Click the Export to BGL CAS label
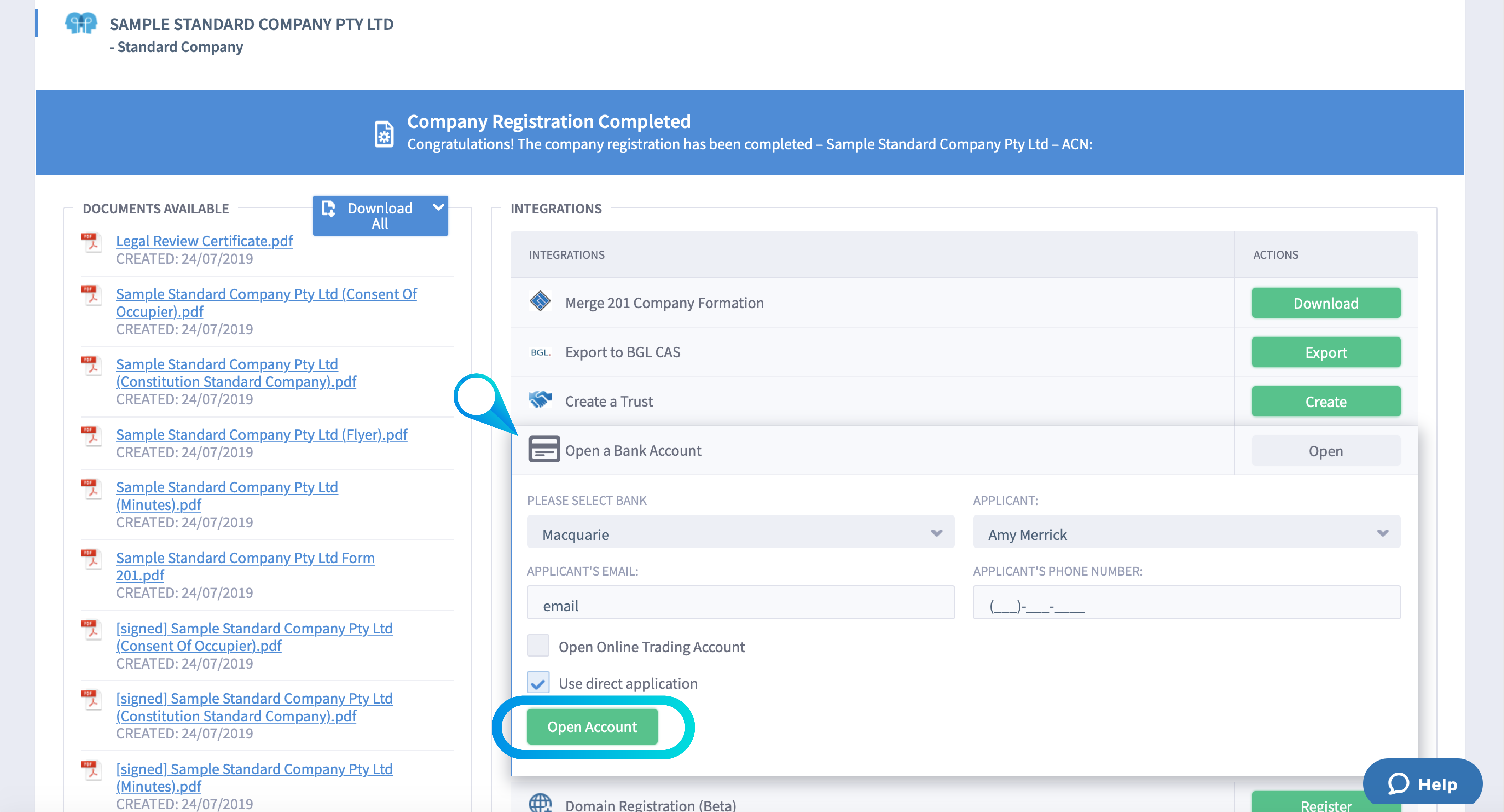The width and height of the screenshot is (1504, 812). coord(623,352)
